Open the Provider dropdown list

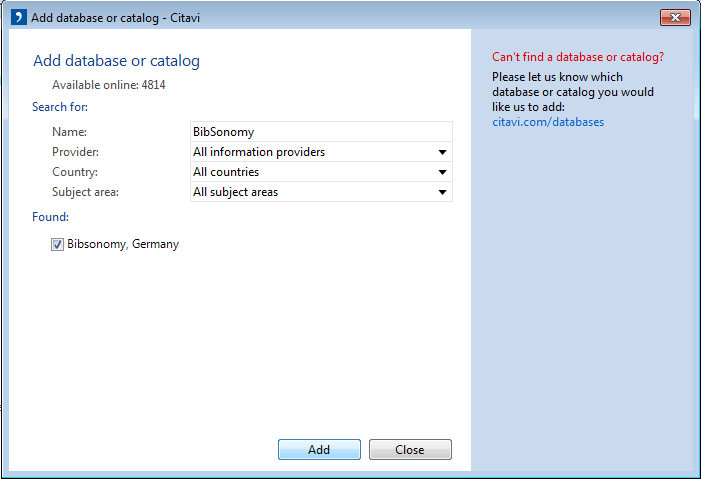click(321, 152)
